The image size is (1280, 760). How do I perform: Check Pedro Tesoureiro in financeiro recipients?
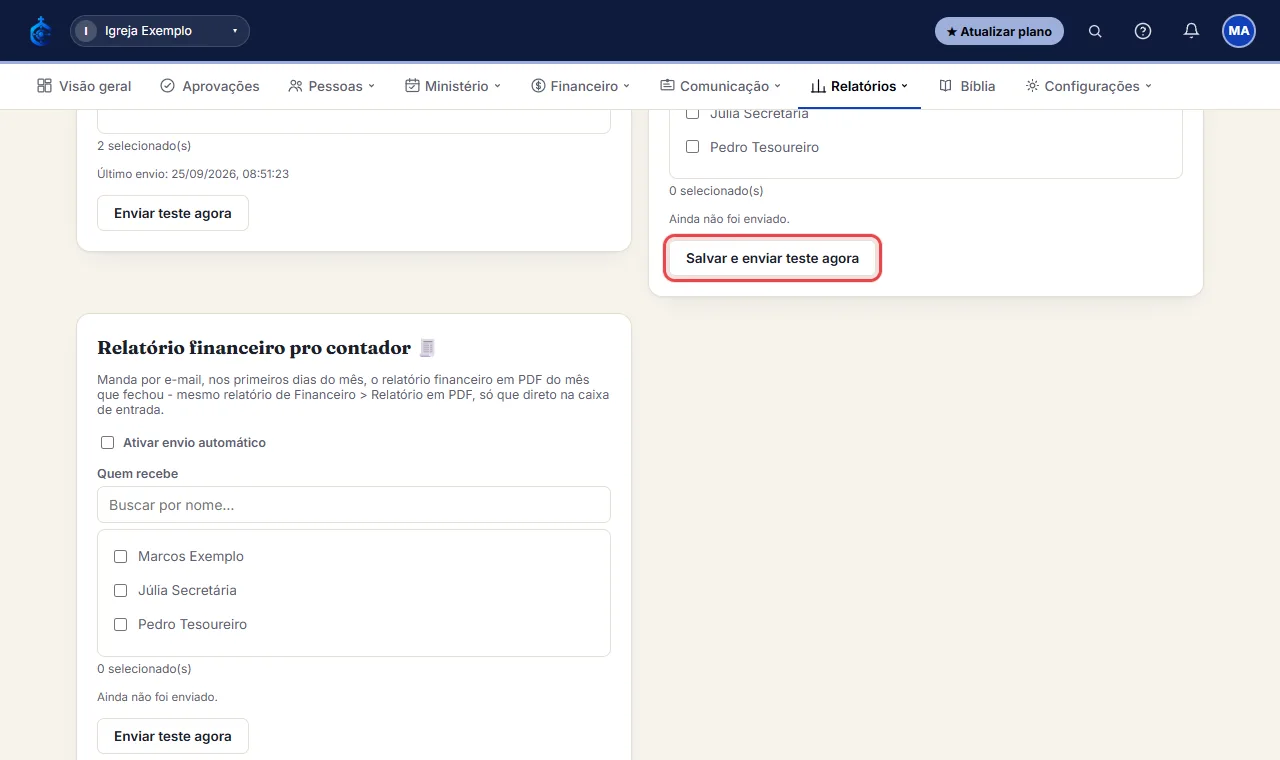[121, 624]
